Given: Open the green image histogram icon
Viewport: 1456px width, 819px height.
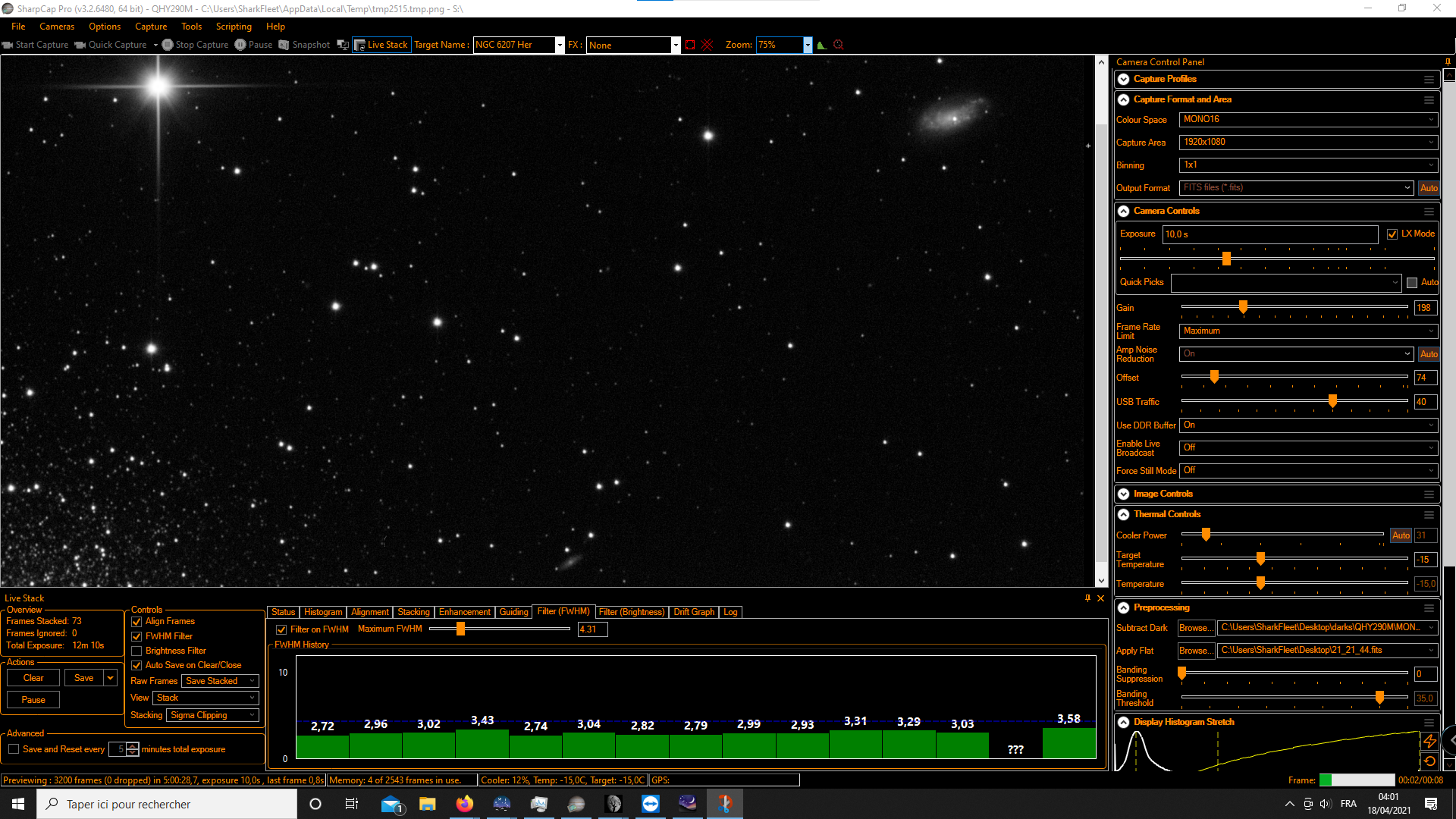Looking at the screenshot, I should click(x=822, y=45).
